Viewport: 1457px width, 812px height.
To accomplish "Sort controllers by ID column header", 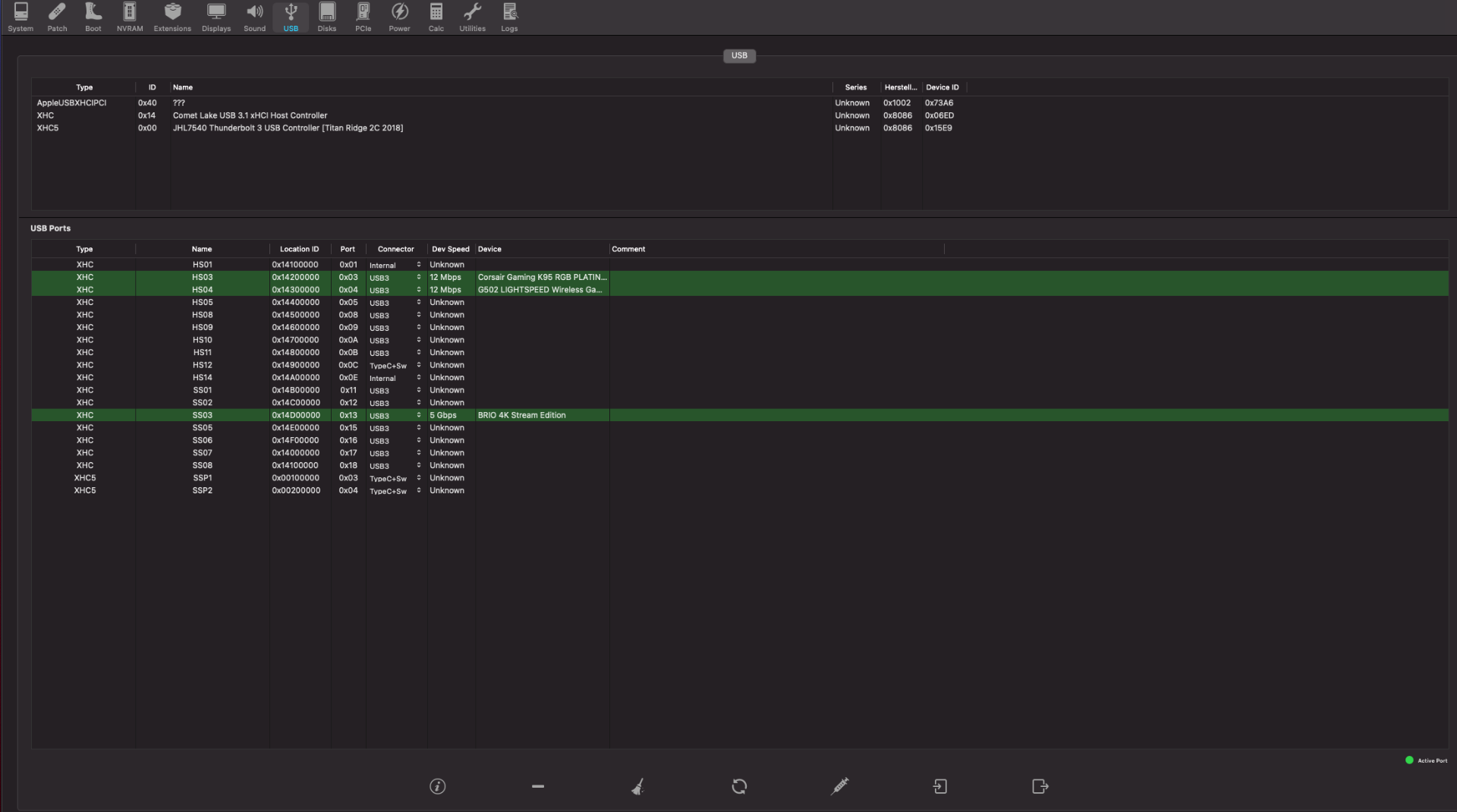I will [152, 87].
